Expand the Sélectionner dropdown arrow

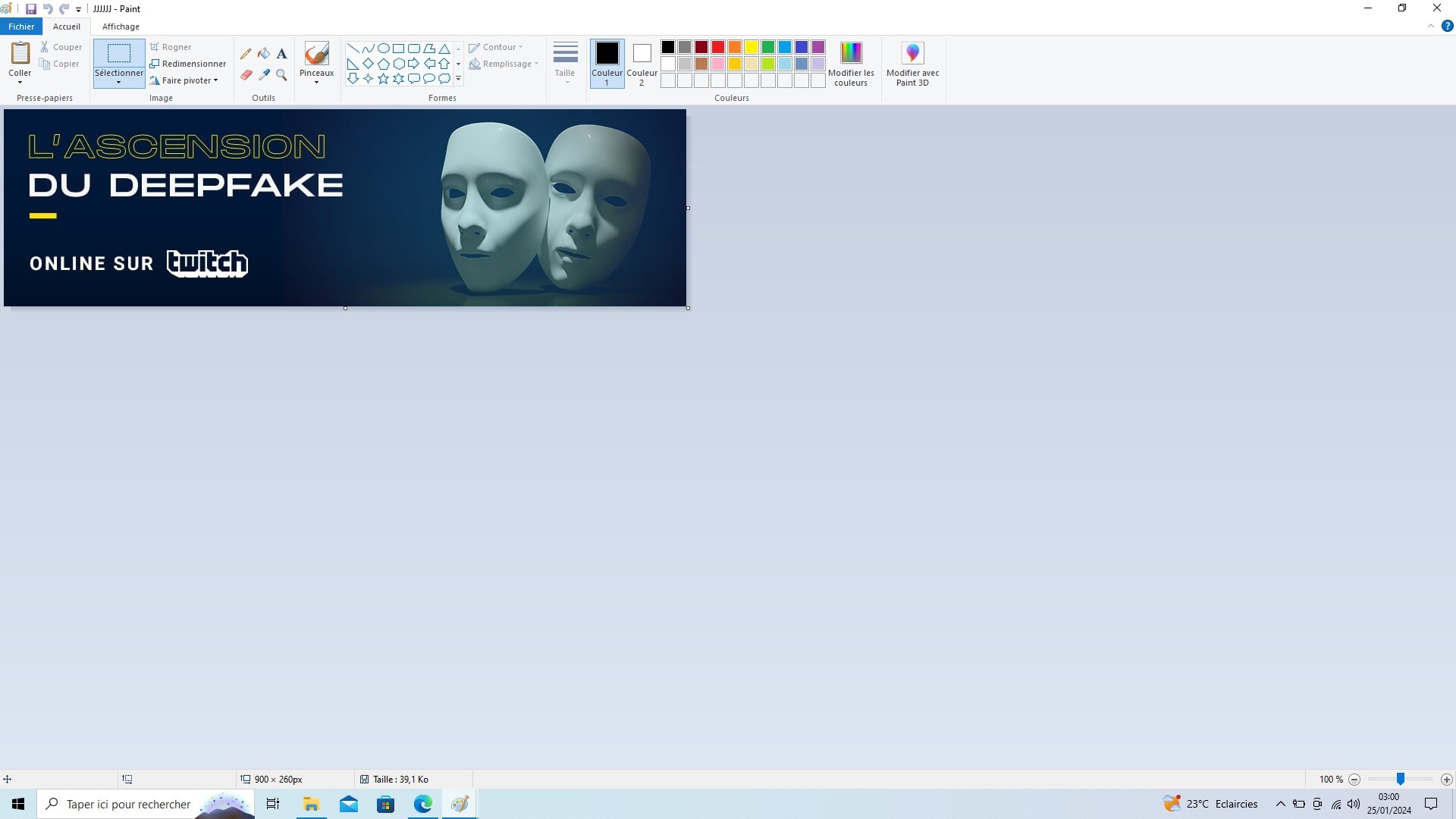[119, 82]
